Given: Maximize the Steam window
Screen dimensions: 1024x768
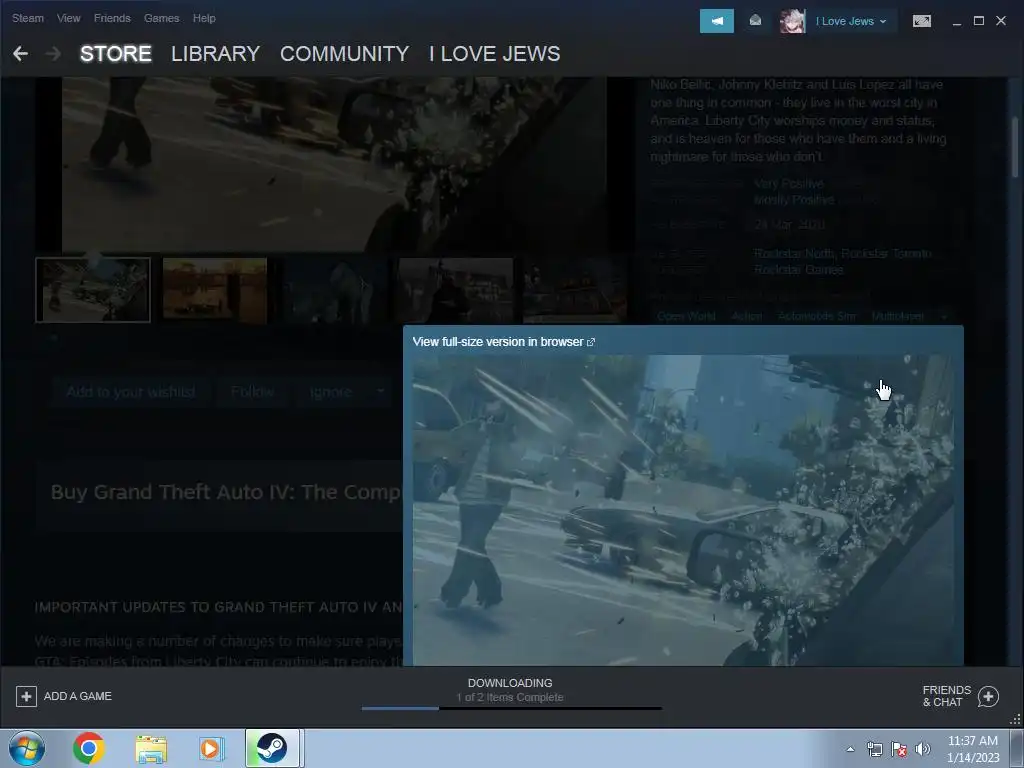Looking at the screenshot, I should pyautogui.click(x=978, y=21).
